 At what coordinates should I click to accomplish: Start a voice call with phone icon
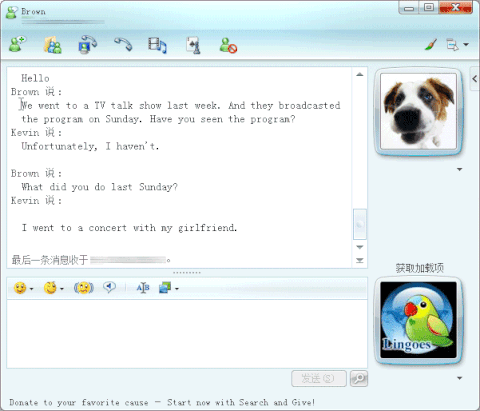click(123, 44)
